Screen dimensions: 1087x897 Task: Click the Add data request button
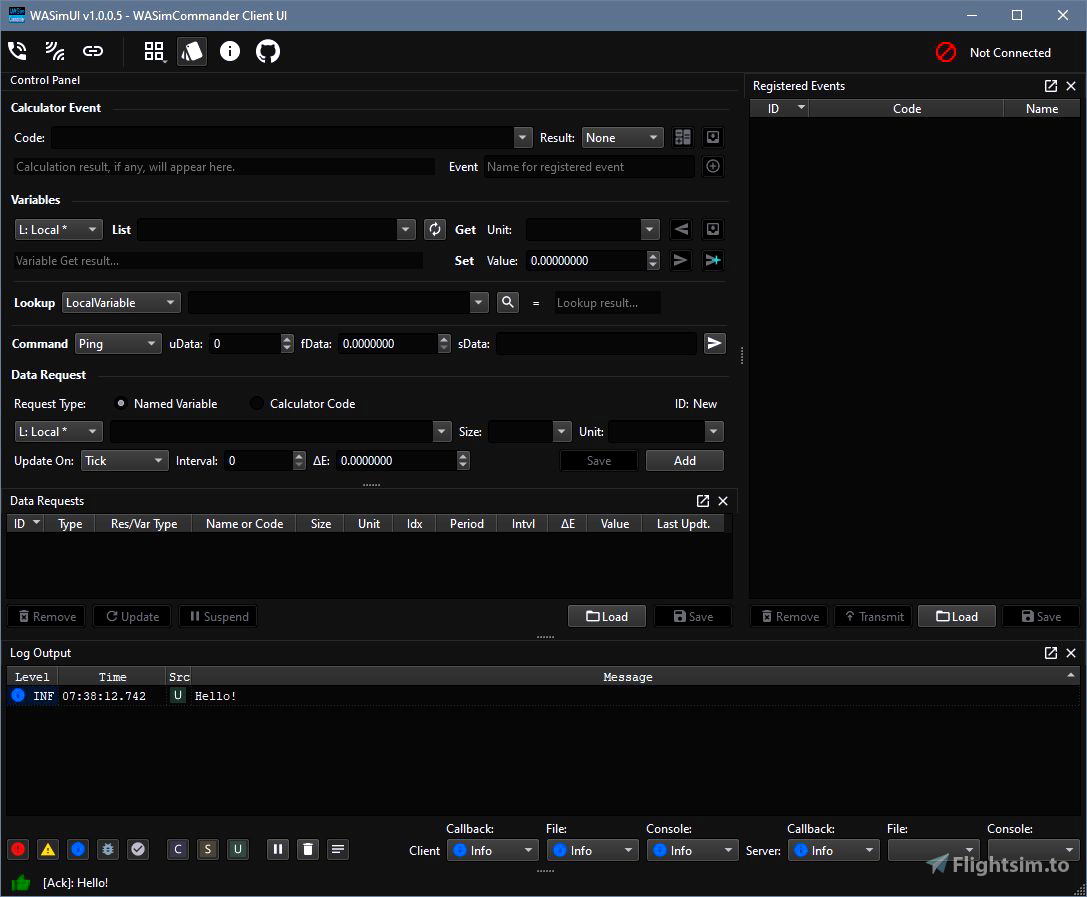pyautogui.click(x=685, y=460)
